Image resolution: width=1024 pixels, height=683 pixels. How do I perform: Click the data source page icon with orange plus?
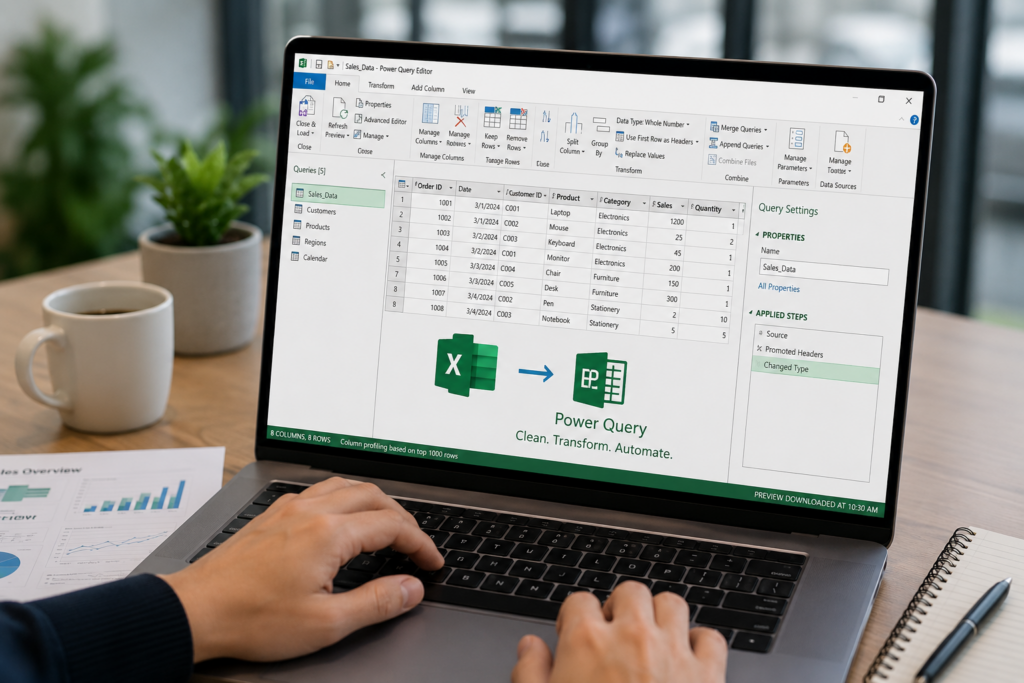tap(842, 142)
